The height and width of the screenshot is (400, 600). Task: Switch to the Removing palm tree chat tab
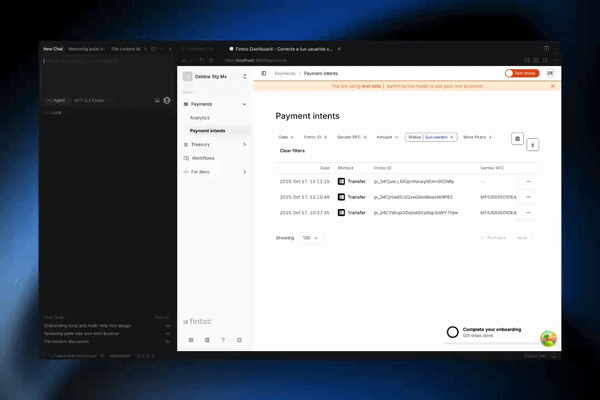(86, 49)
